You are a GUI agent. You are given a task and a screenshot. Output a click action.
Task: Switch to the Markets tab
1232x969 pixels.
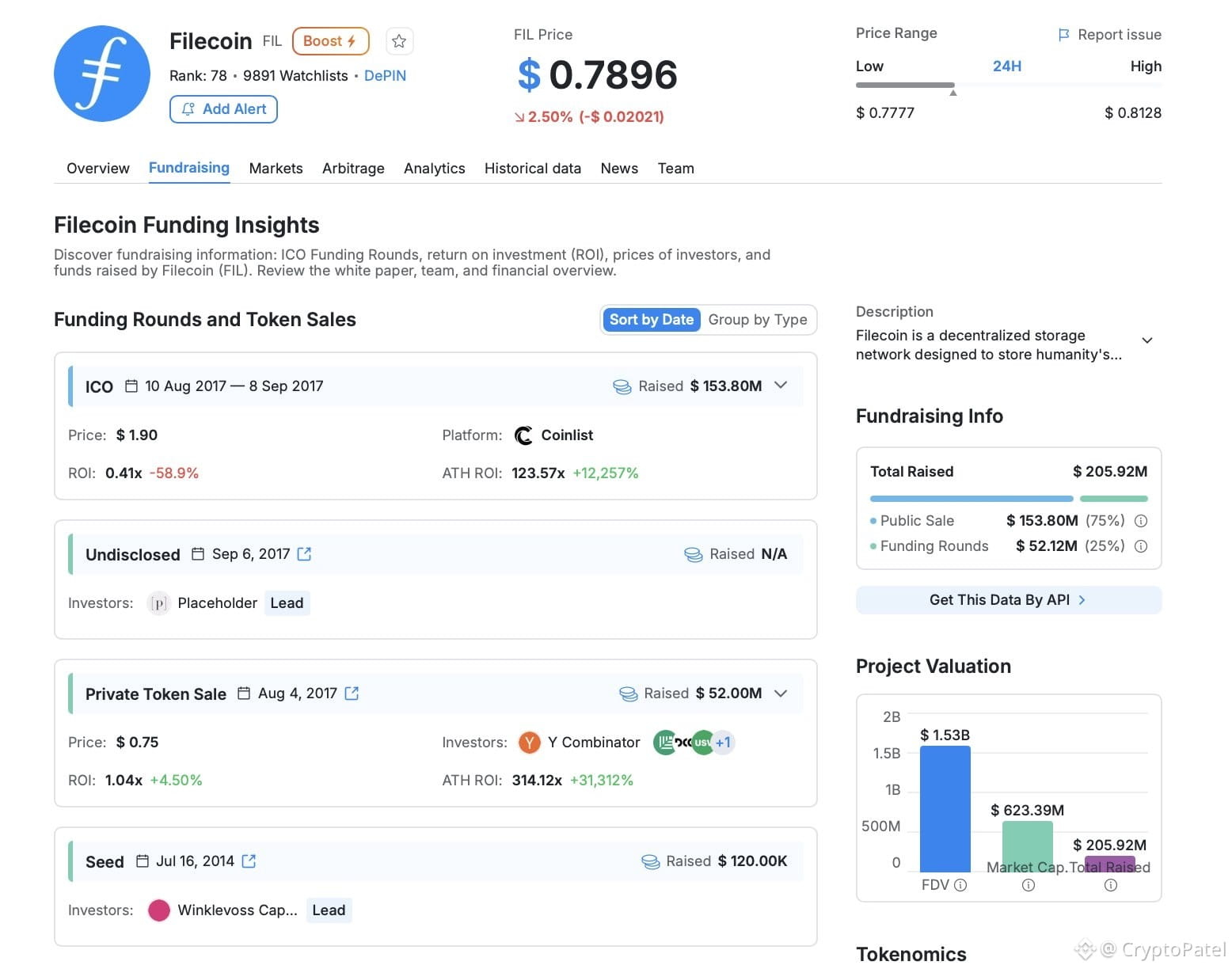click(x=276, y=169)
